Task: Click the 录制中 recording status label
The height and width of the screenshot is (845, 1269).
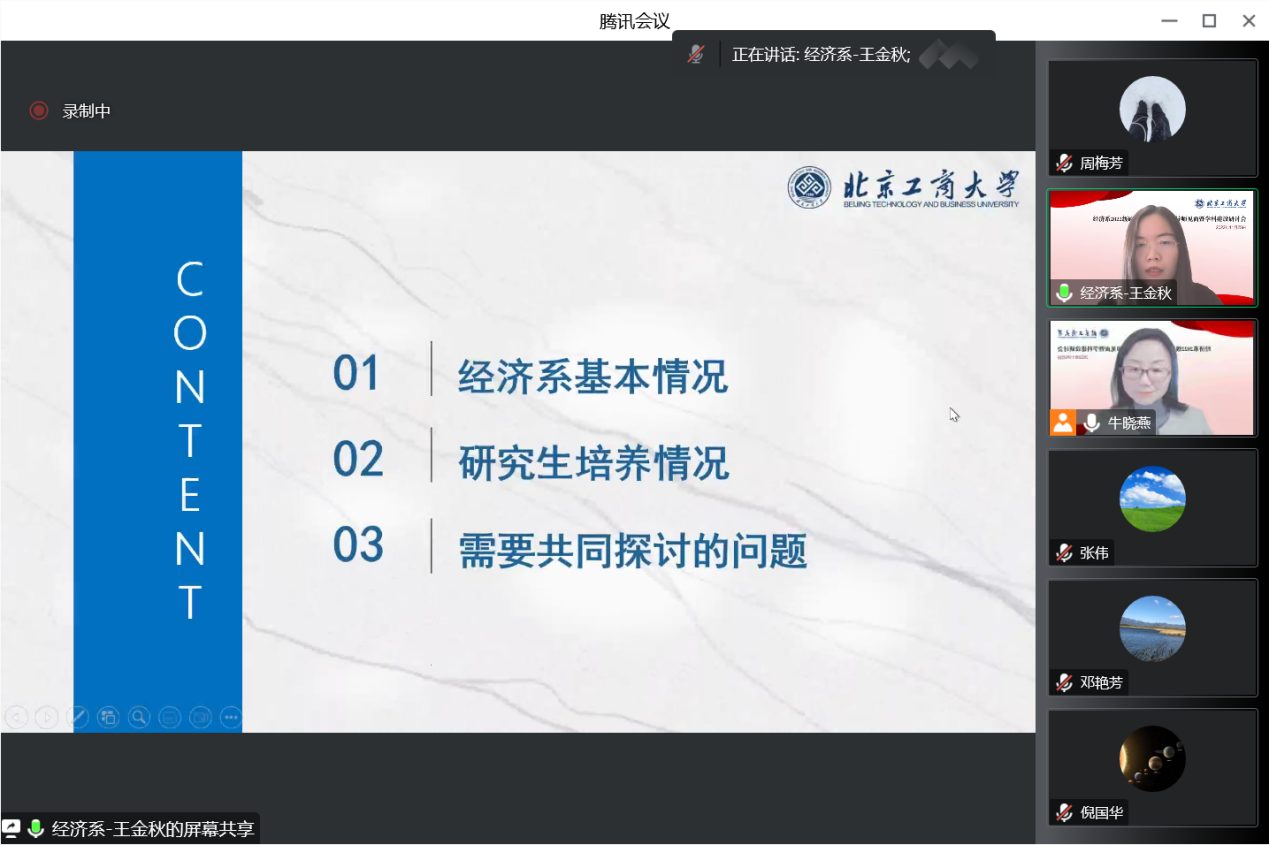Action: pyautogui.click(x=87, y=111)
